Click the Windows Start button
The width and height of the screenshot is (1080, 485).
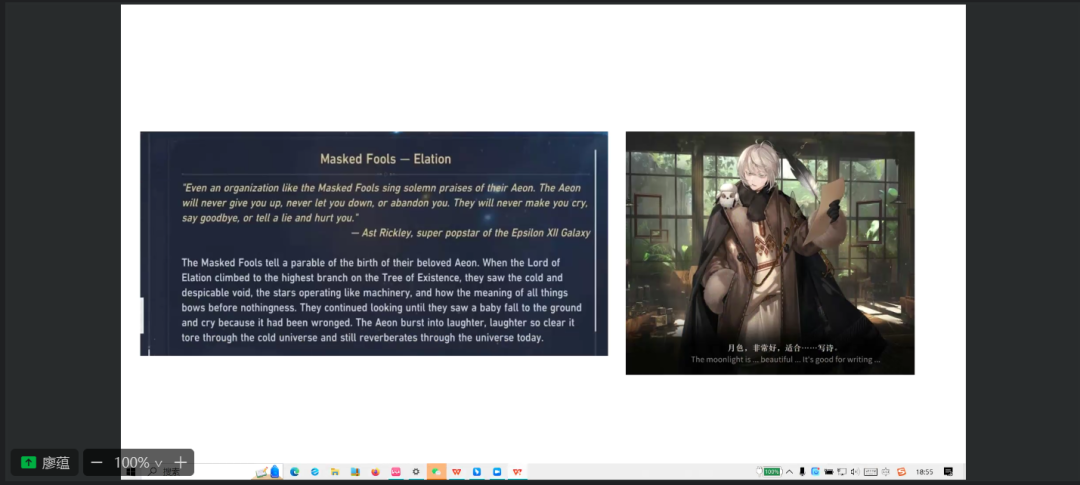tap(130, 473)
